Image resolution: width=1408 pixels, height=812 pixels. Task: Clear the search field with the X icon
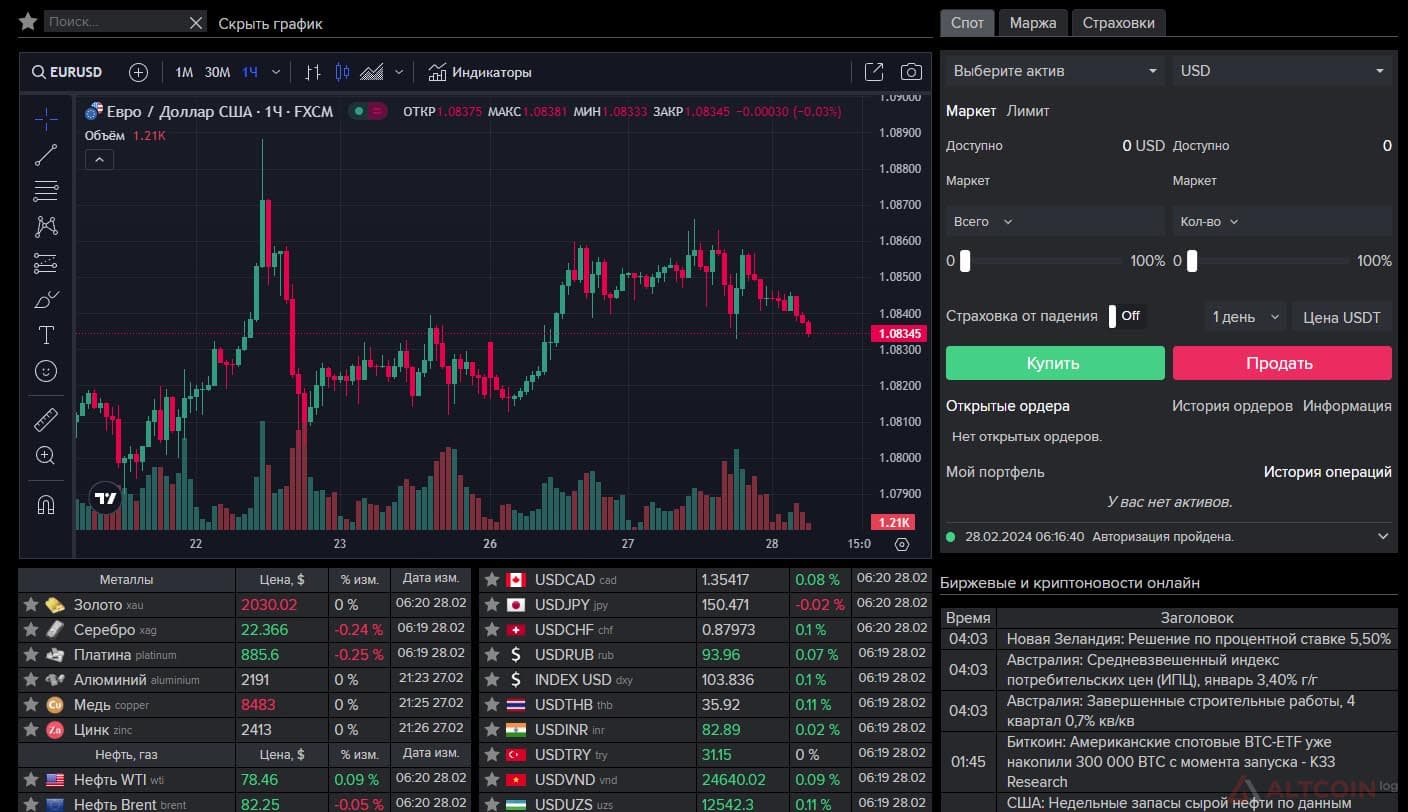click(x=196, y=22)
